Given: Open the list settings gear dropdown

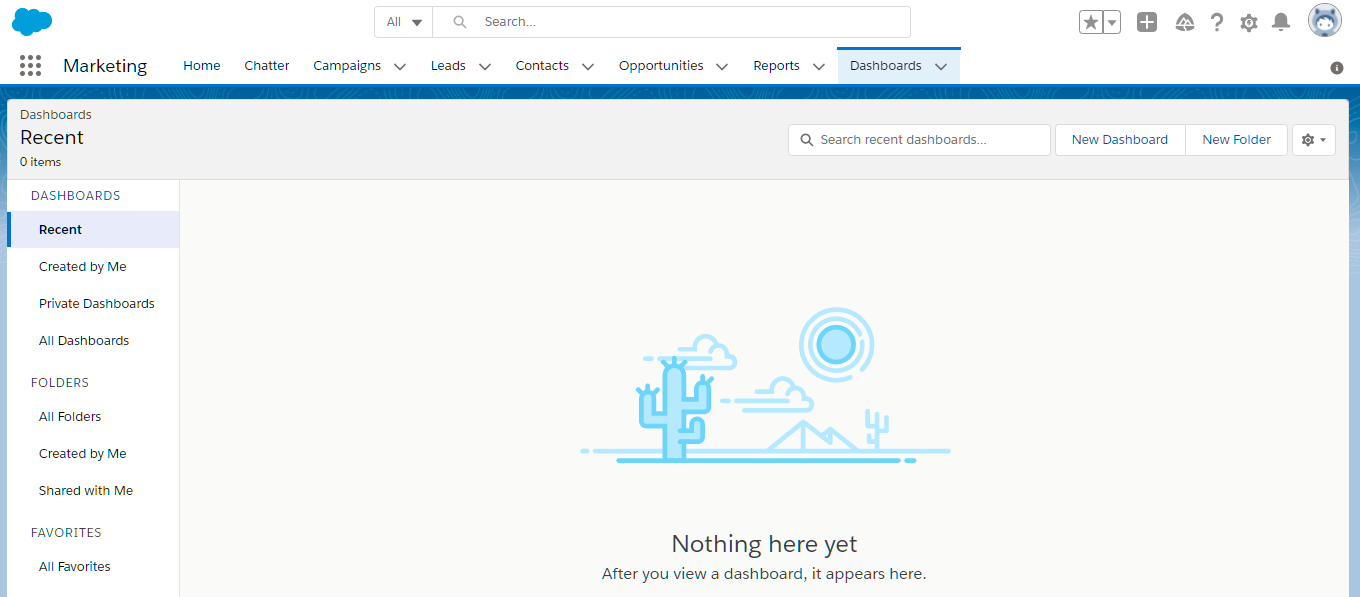Looking at the screenshot, I should coord(1313,140).
